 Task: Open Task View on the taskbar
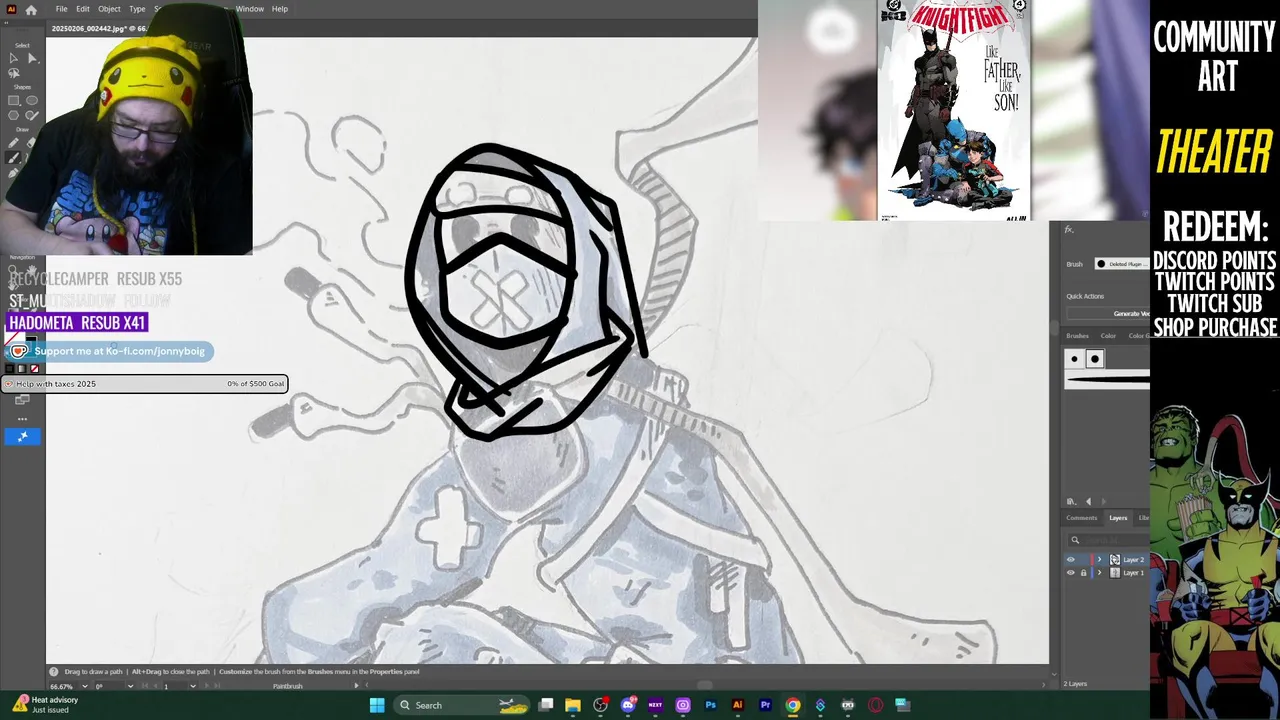click(546, 705)
